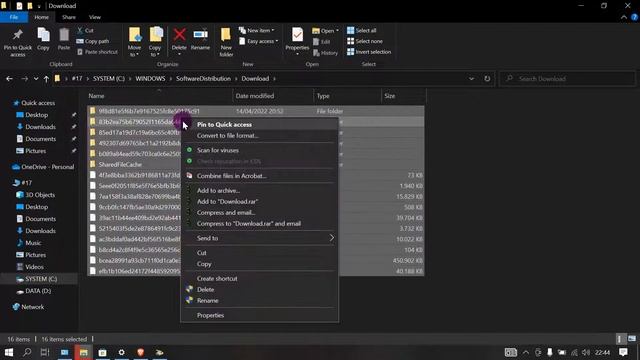640x360 pixels.
Task: Choose Cut in the context menu
Action: (x=260, y=253)
